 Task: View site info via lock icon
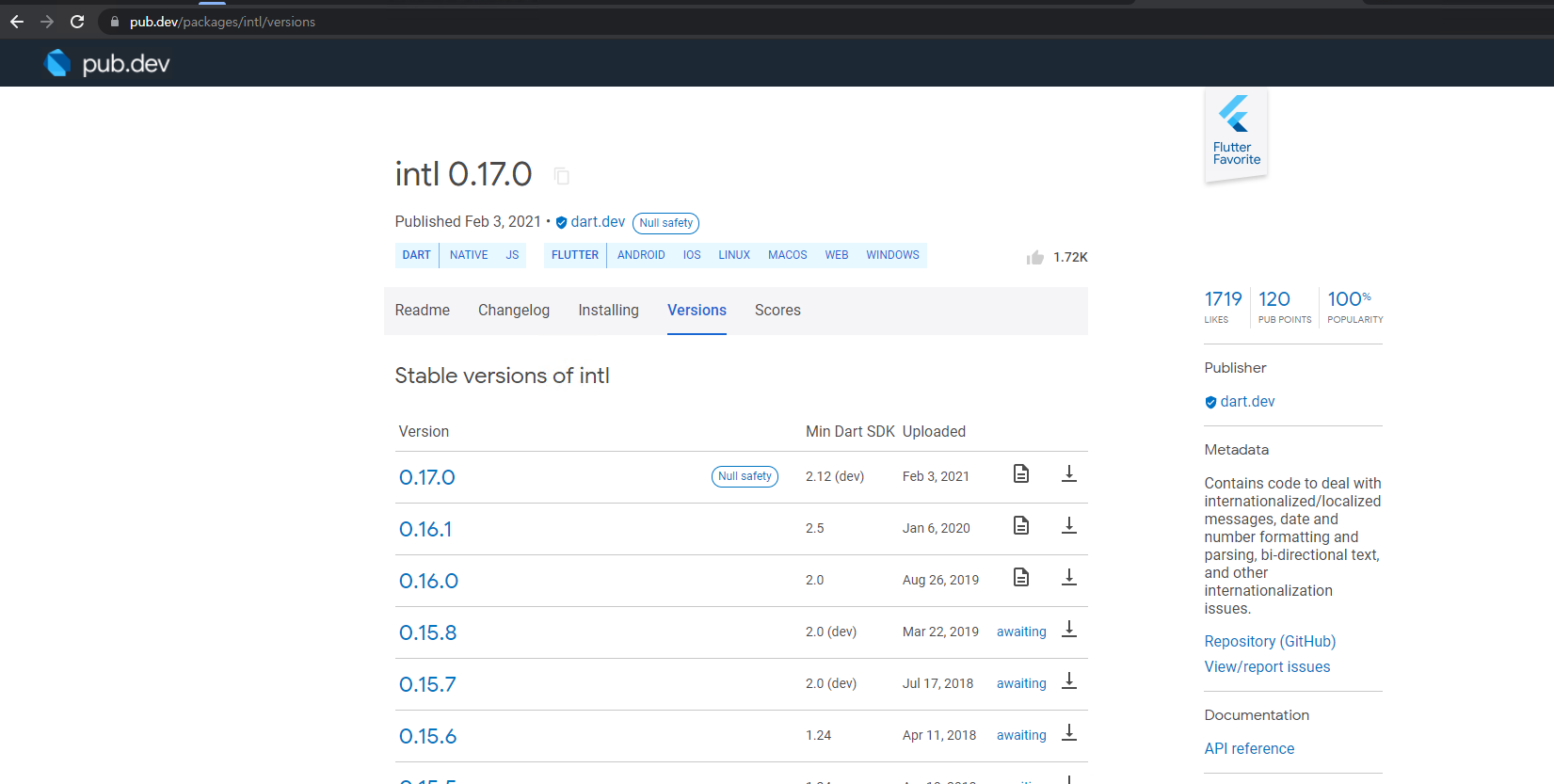(115, 22)
